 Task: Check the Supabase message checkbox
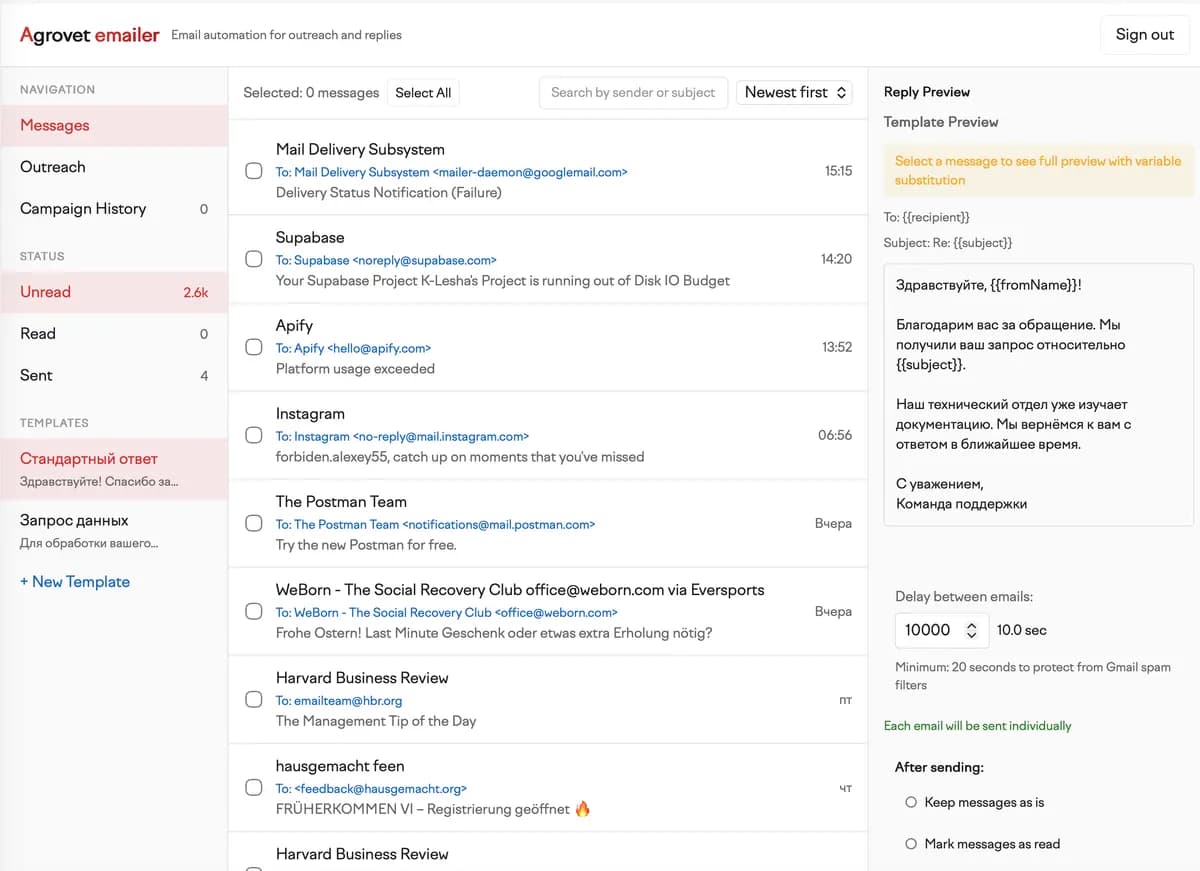254,259
